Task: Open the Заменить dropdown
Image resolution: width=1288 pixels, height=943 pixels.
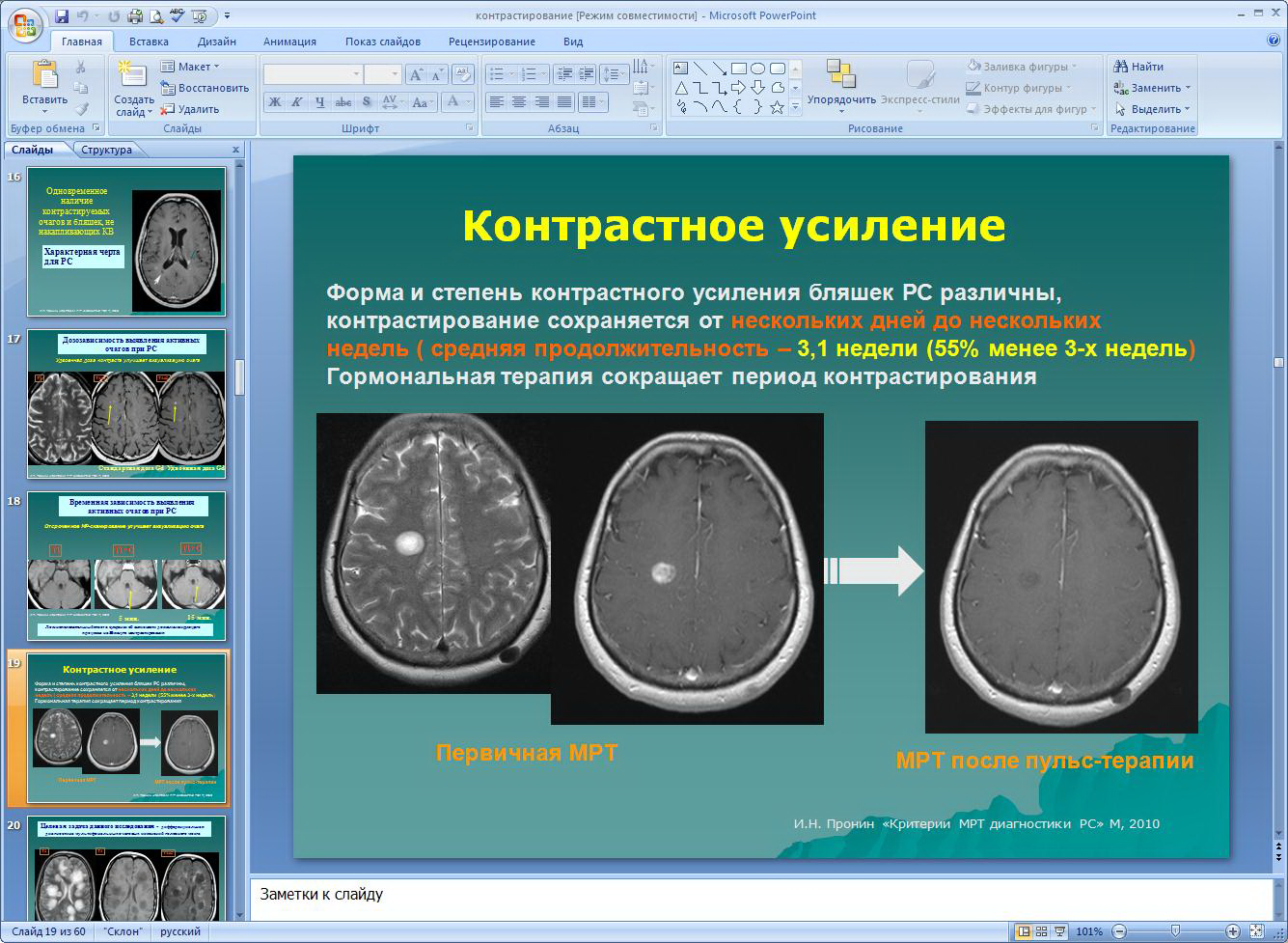Action: pos(1154,88)
